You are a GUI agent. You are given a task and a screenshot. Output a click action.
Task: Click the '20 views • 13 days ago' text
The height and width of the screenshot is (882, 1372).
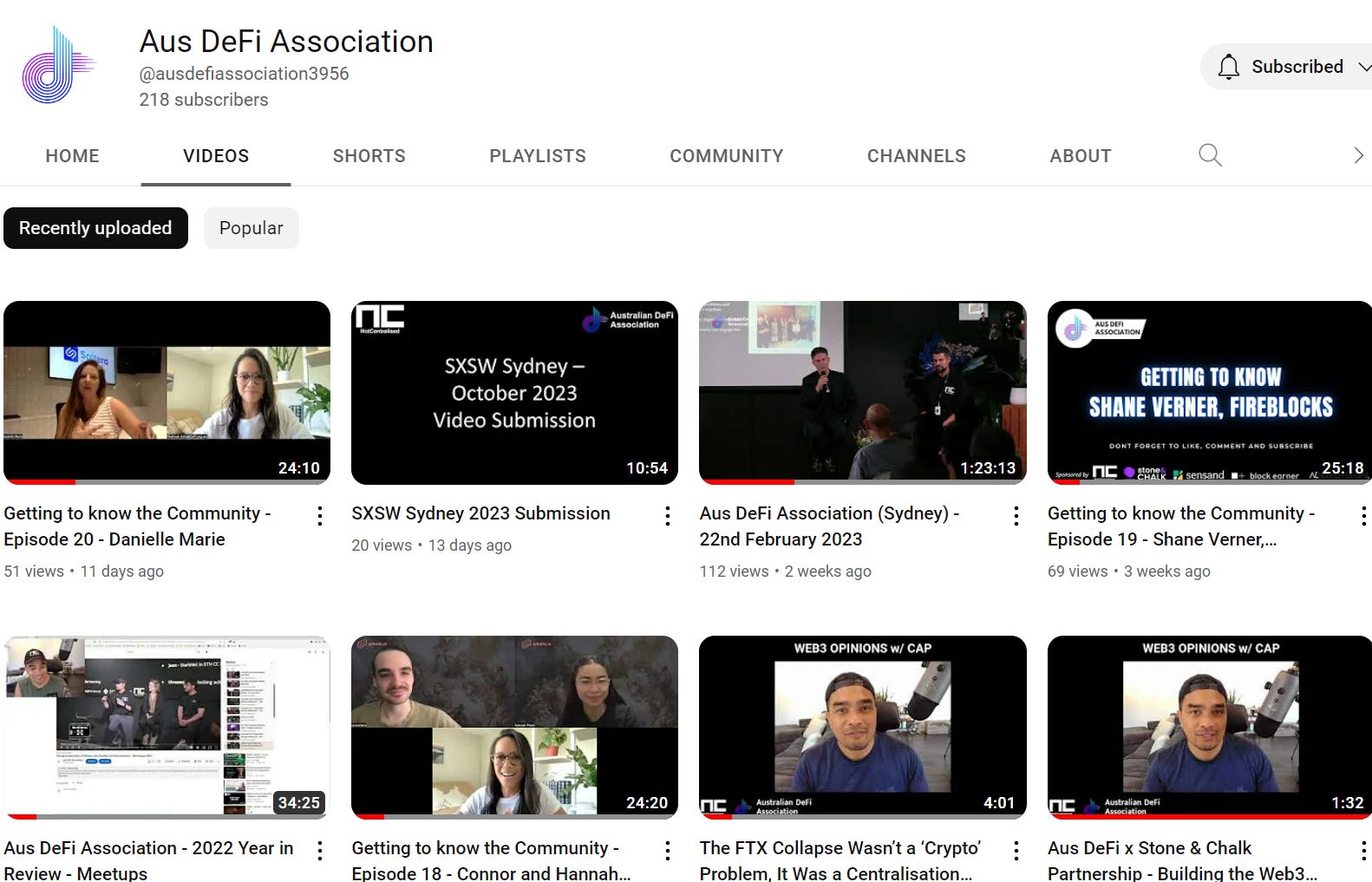pyautogui.click(x=431, y=546)
